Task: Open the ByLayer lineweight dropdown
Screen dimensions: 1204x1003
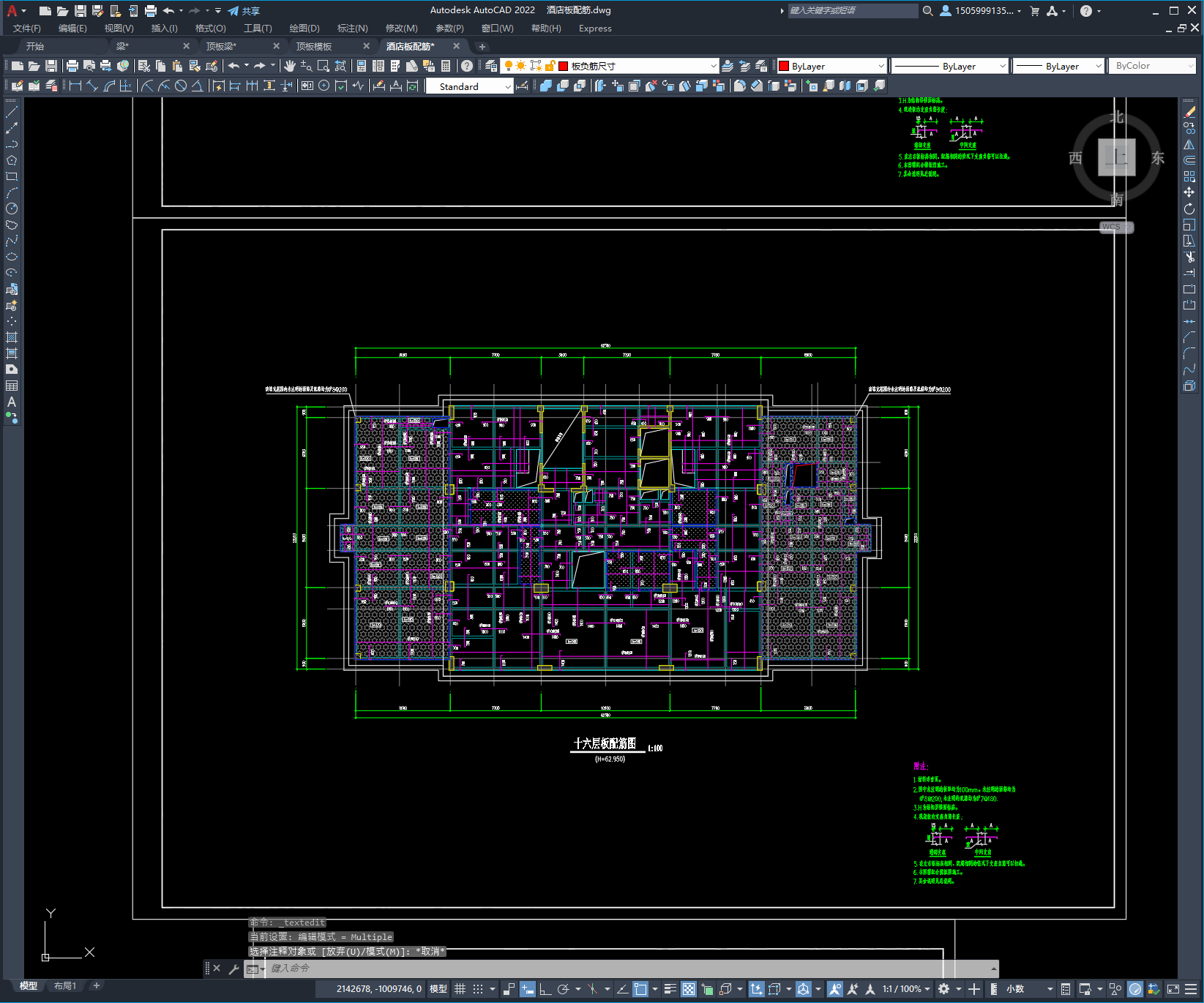Action: (1058, 66)
